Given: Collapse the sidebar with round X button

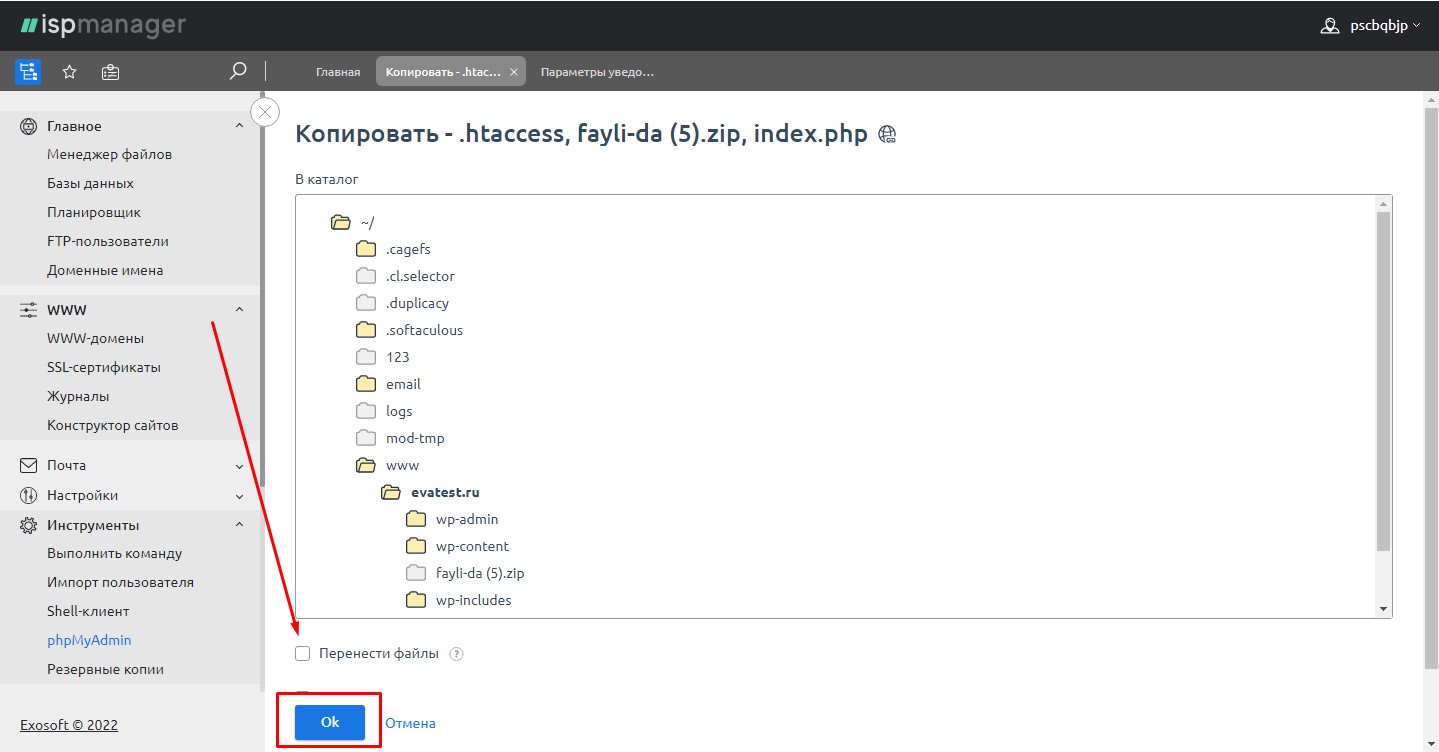Looking at the screenshot, I should pyautogui.click(x=265, y=112).
